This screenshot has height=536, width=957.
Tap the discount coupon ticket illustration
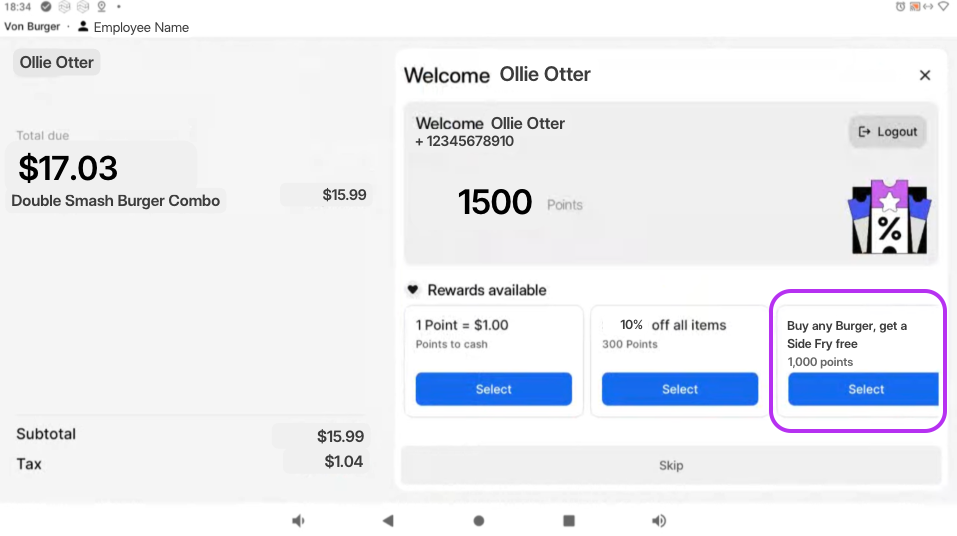(889, 217)
